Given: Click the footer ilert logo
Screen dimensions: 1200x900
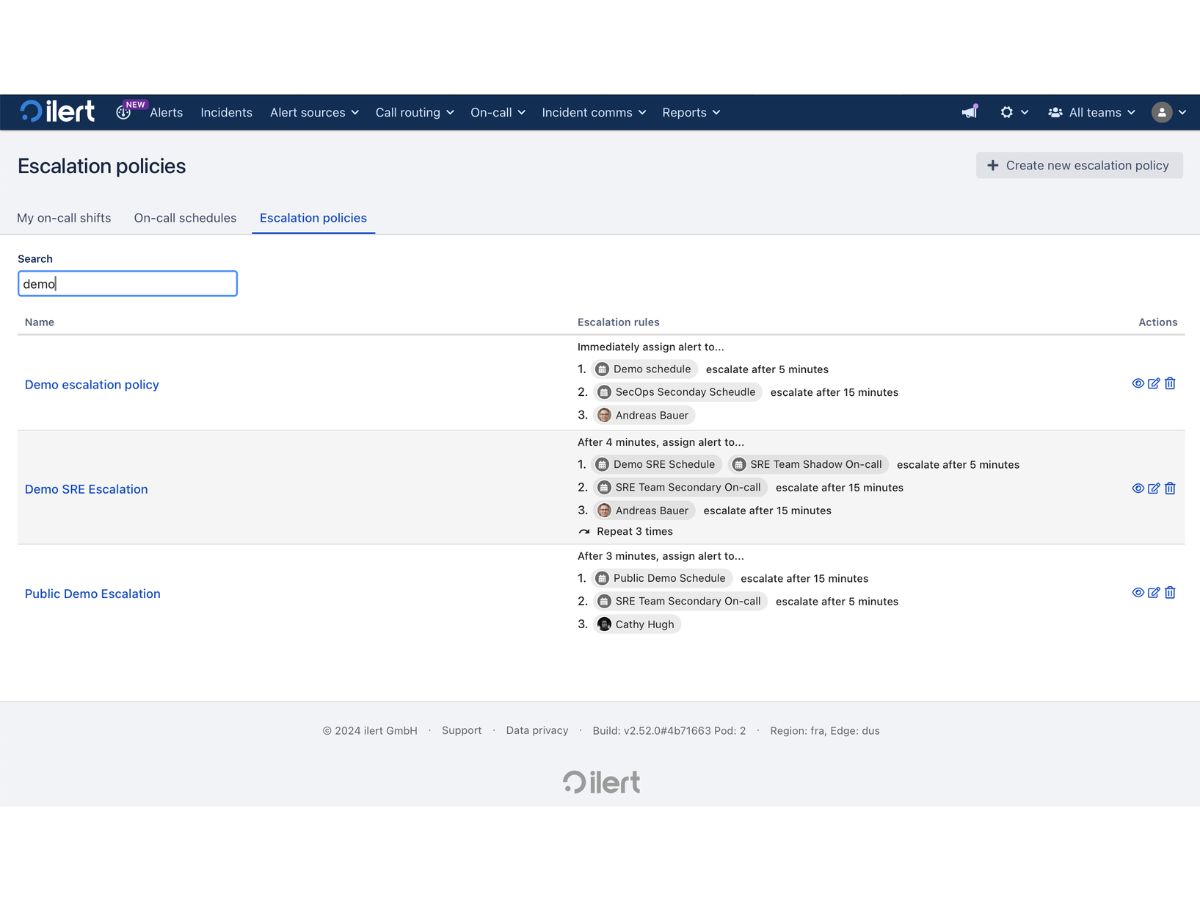Looking at the screenshot, I should coord(601,781).
